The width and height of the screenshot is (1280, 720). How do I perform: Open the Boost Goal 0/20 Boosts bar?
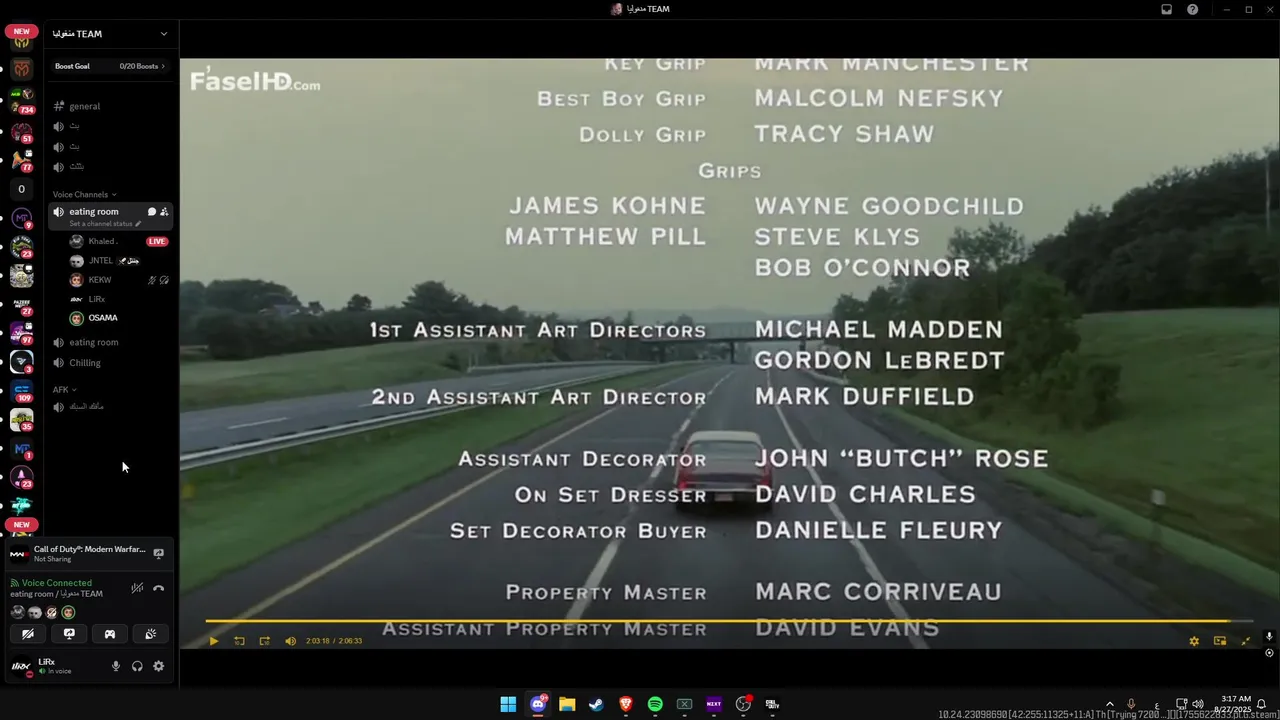click(110, 66)
